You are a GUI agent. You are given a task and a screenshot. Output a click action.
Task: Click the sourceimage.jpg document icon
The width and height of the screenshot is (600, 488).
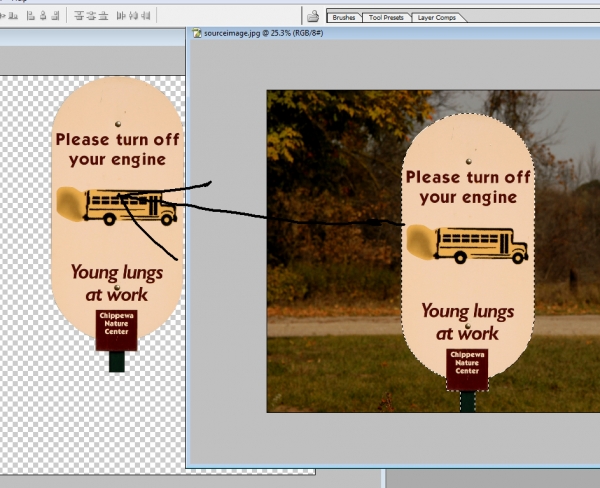(x=197, y=33)
